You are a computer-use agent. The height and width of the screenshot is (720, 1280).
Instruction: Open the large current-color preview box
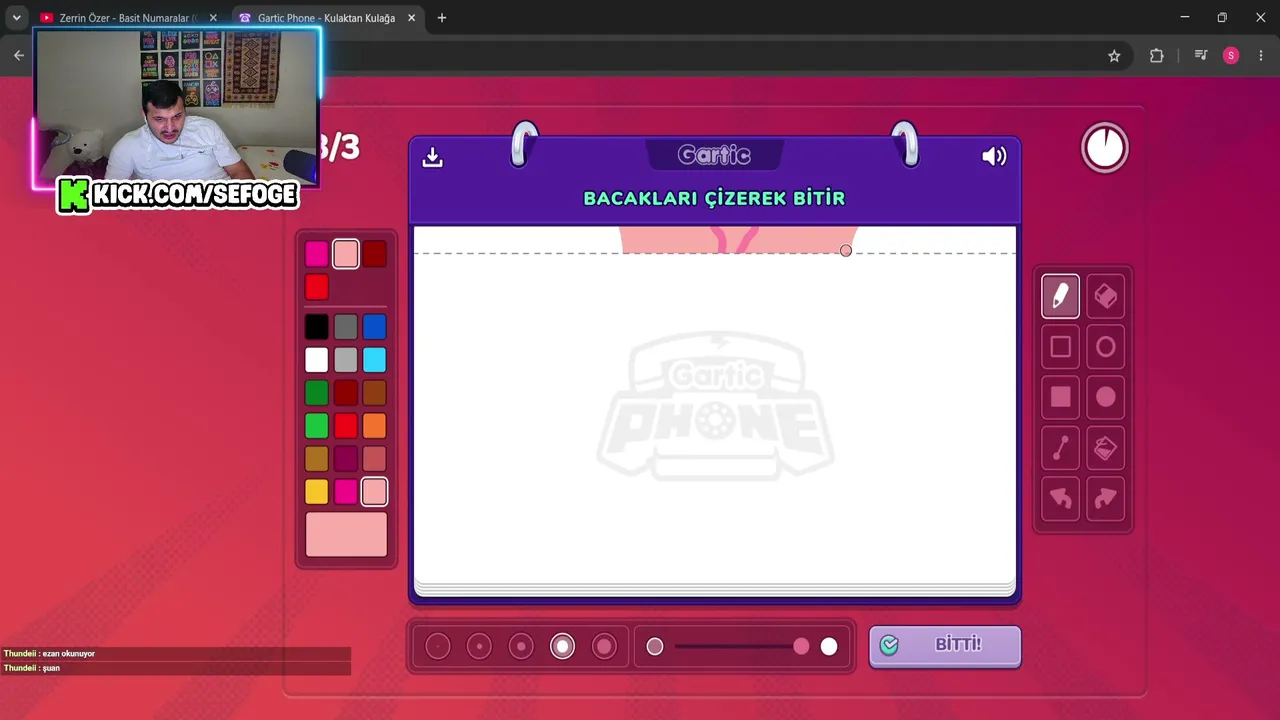[346, 534]
